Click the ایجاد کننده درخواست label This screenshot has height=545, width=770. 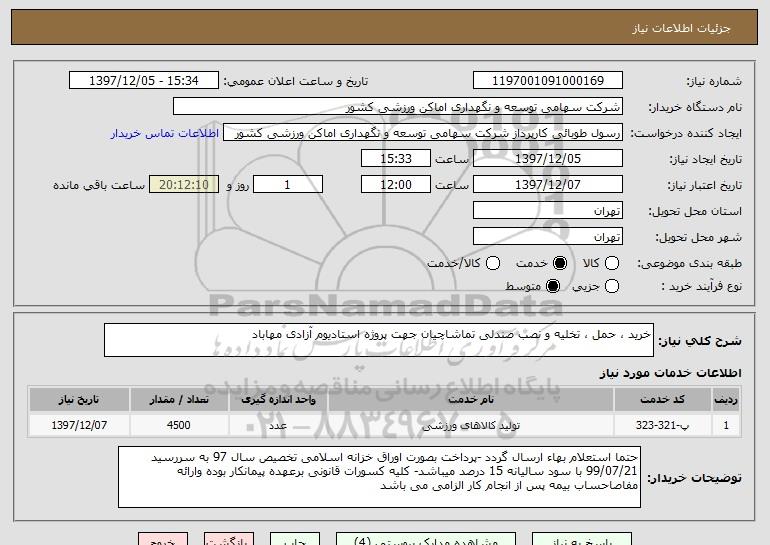pos(686,134)
